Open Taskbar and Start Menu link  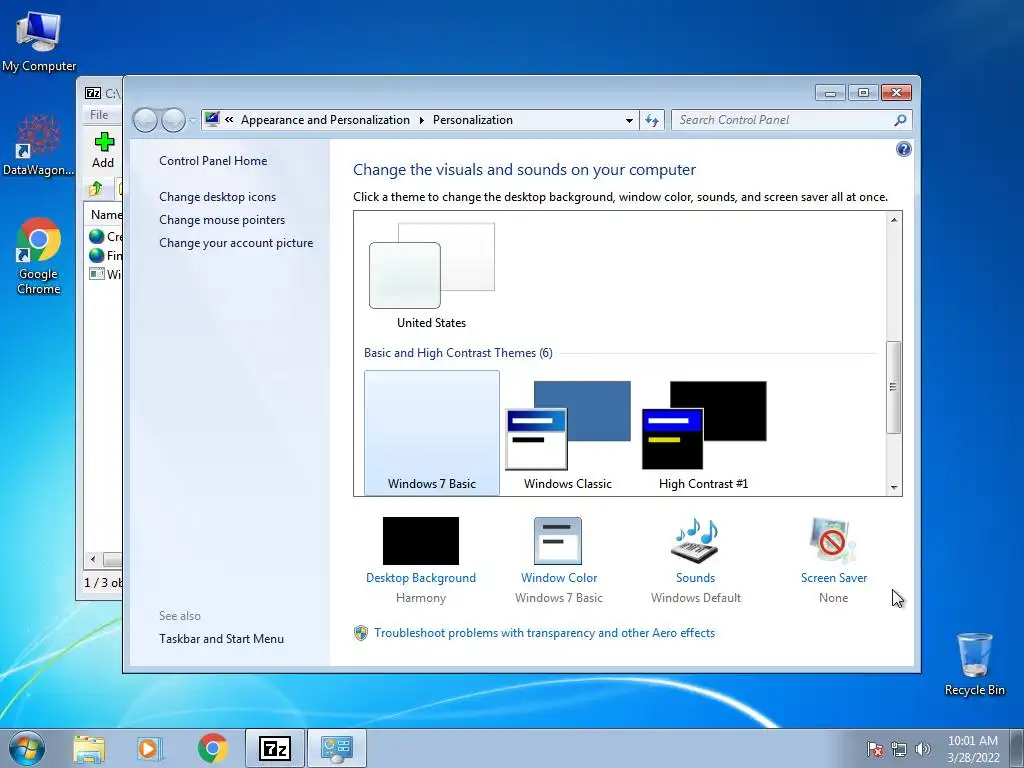[221, 639]
